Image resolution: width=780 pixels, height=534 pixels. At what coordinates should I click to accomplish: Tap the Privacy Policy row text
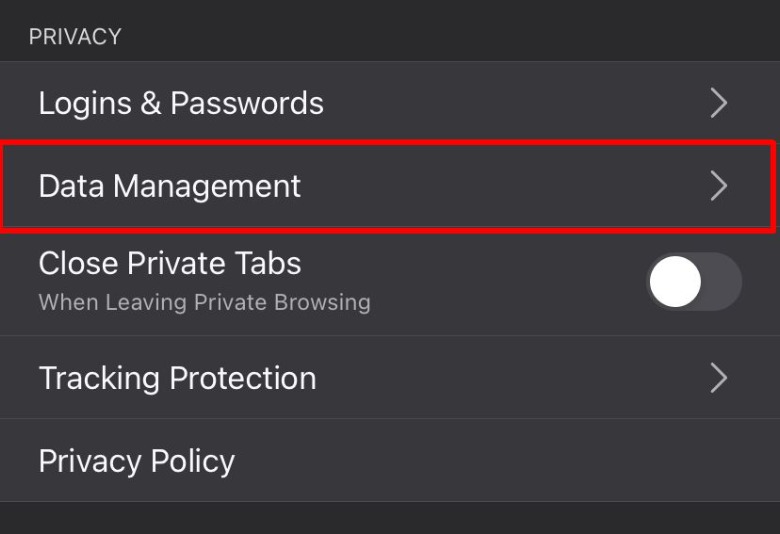(136, 461)
